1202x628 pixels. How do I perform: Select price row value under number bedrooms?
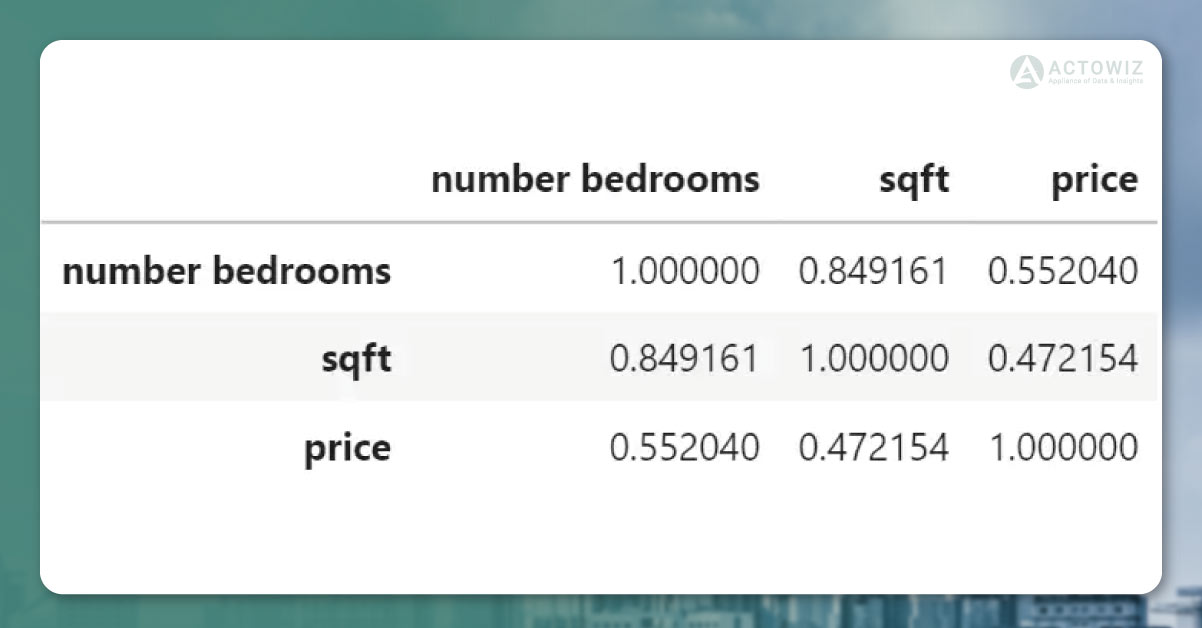pyautogui.click(x=685, y=447)
